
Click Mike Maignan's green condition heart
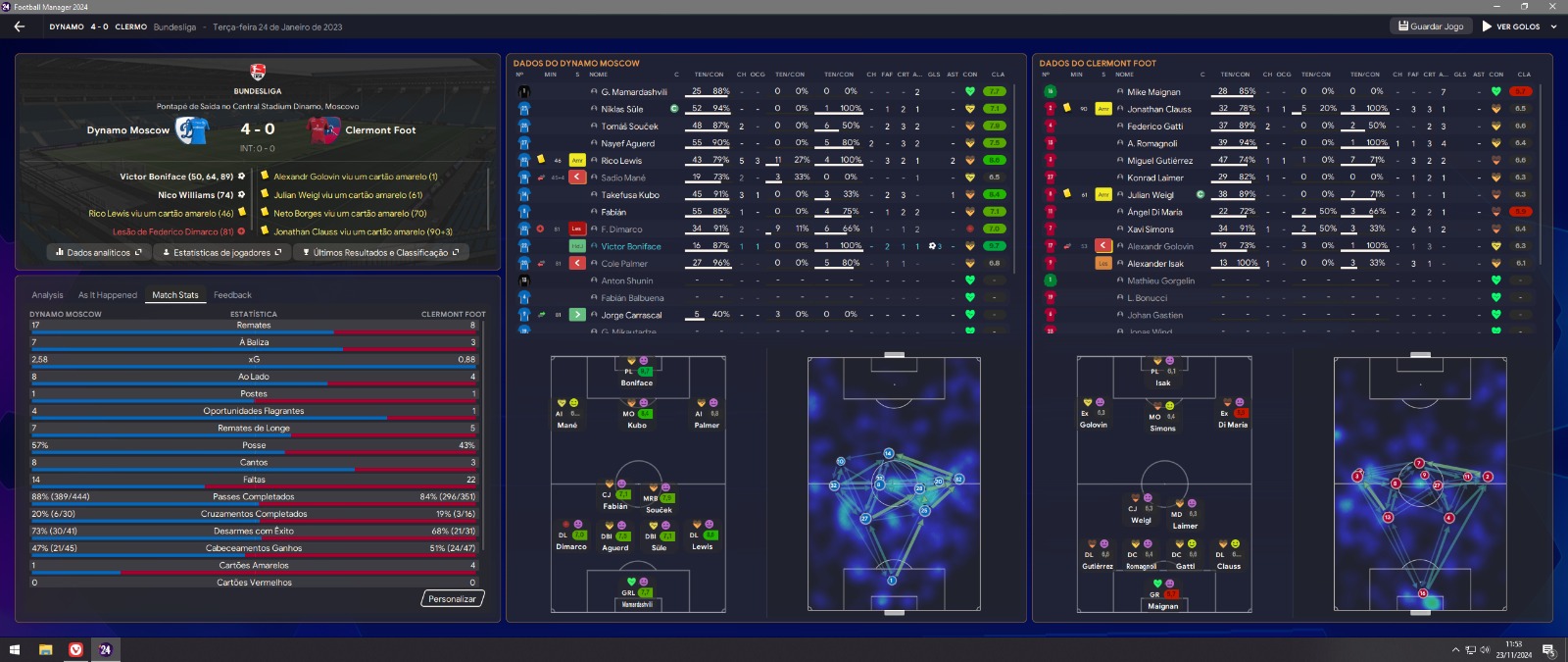coord(1496,92)
